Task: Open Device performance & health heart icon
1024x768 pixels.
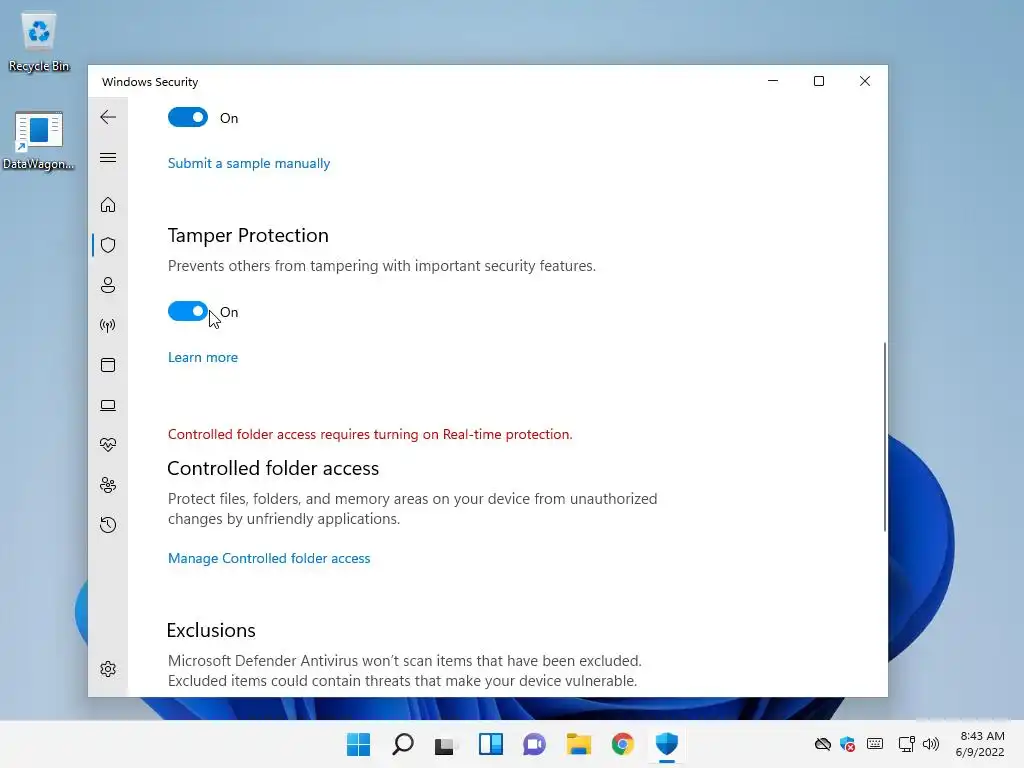Action: pyautogui.click(x=108, y=445)
